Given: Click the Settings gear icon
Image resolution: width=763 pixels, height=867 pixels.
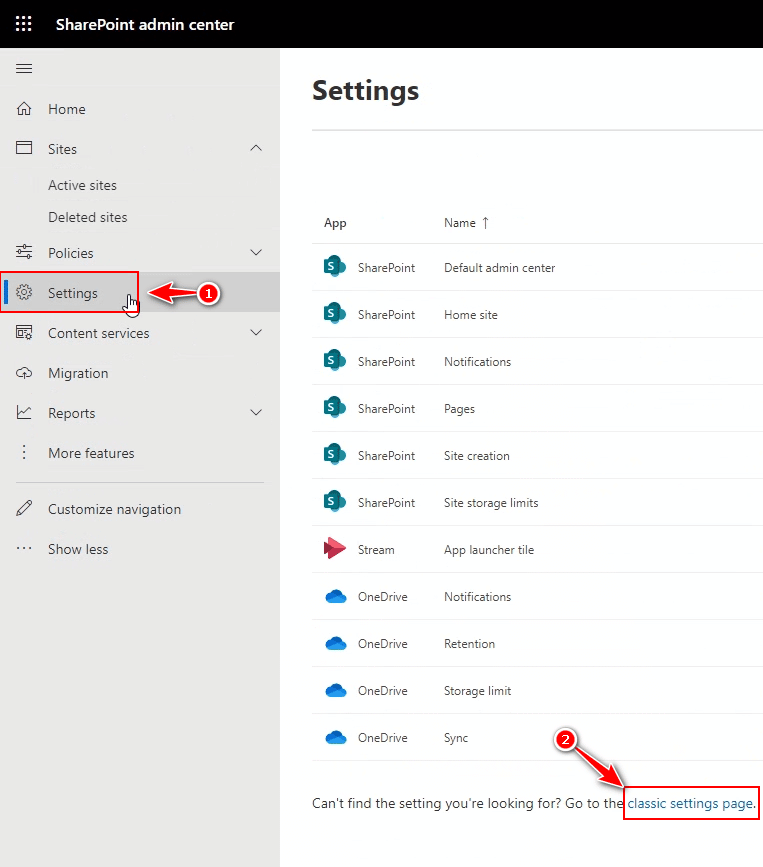Looking at the screenshot, I should [x=24, y=292].
